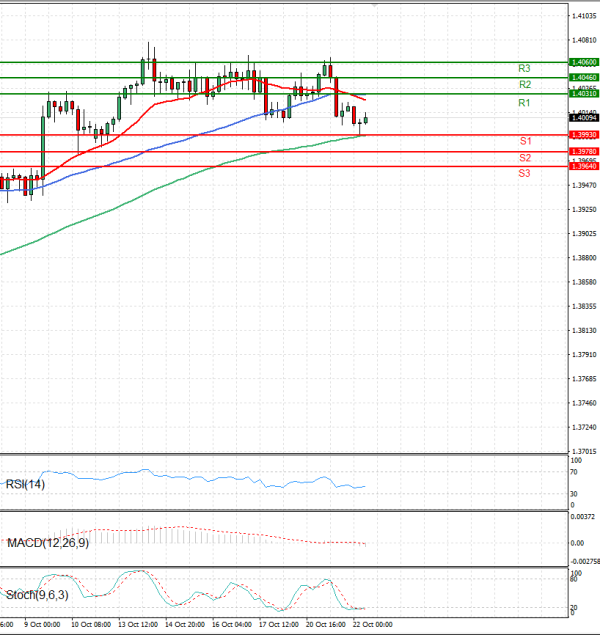Image resolution: width=600 pixels, height=635 pixels.
Task: Click the last green candlestick on the chart
Action: [x=366, y=119]
